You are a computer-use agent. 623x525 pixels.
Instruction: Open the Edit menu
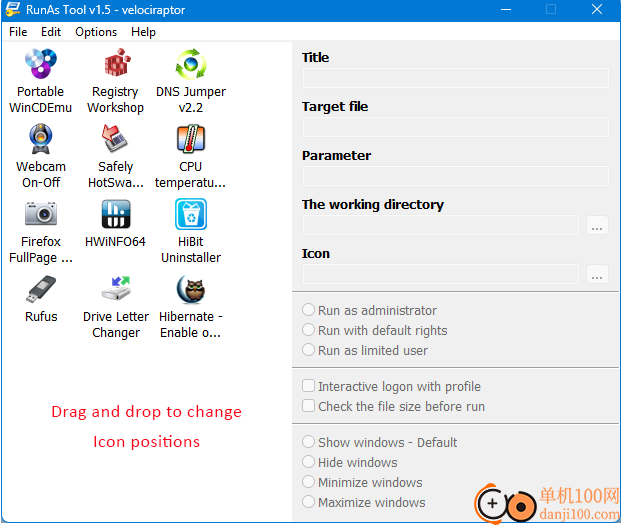51,32
